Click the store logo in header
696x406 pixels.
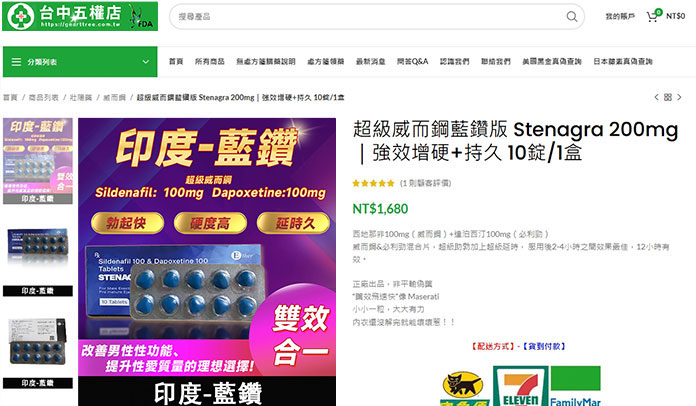click(x=80, y=16)
